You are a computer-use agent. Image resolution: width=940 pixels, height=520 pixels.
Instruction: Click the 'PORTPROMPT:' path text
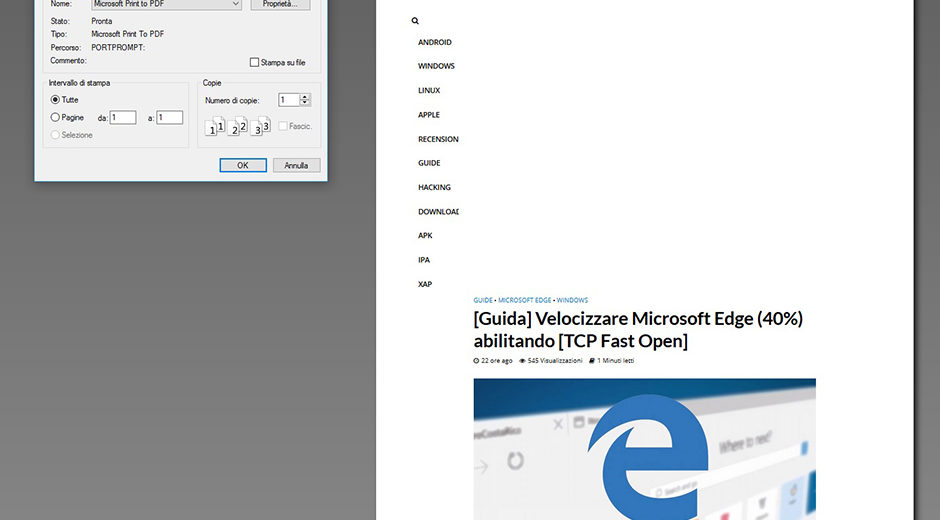(x=118, y=47)
